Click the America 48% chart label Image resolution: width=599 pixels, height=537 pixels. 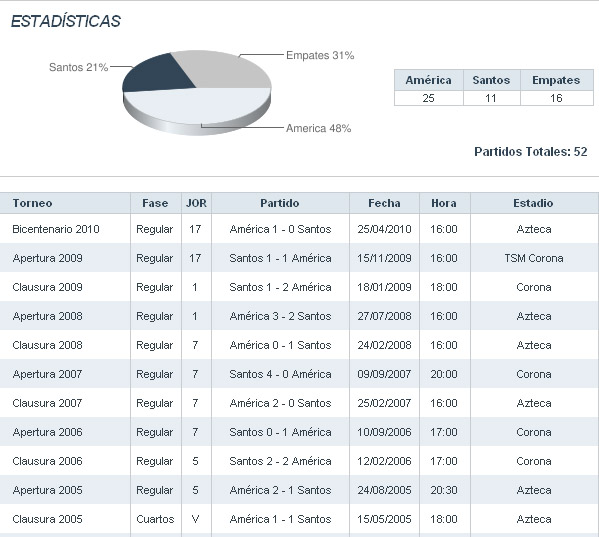coord(319,128)
